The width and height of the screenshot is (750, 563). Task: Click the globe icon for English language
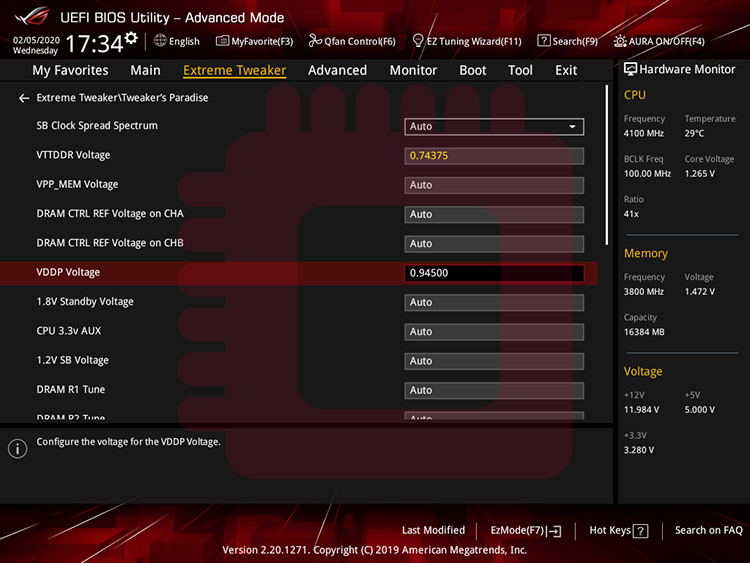click(160, 41)
